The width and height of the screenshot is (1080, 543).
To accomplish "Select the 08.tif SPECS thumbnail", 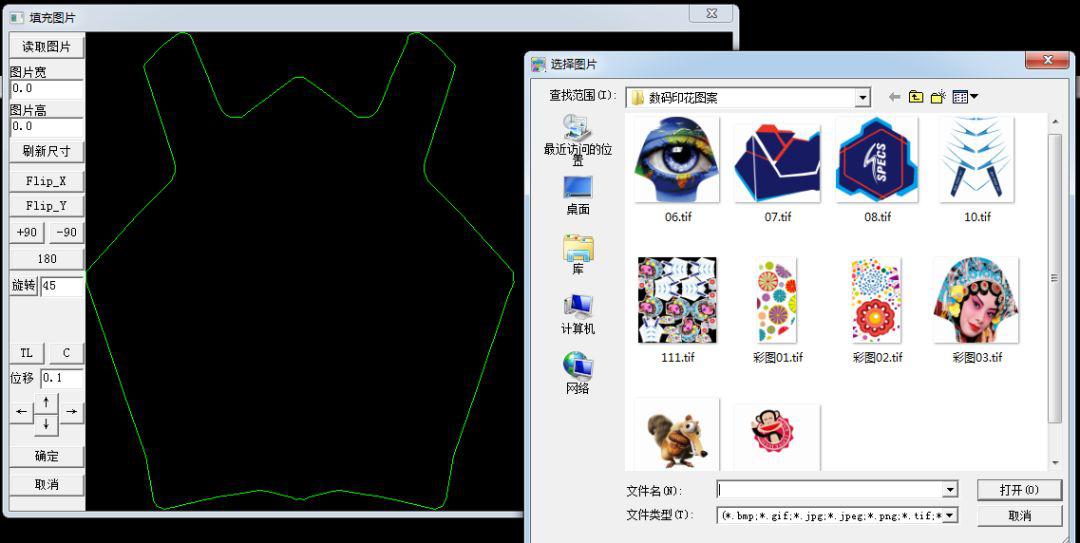I will click(x=876, y=159).
